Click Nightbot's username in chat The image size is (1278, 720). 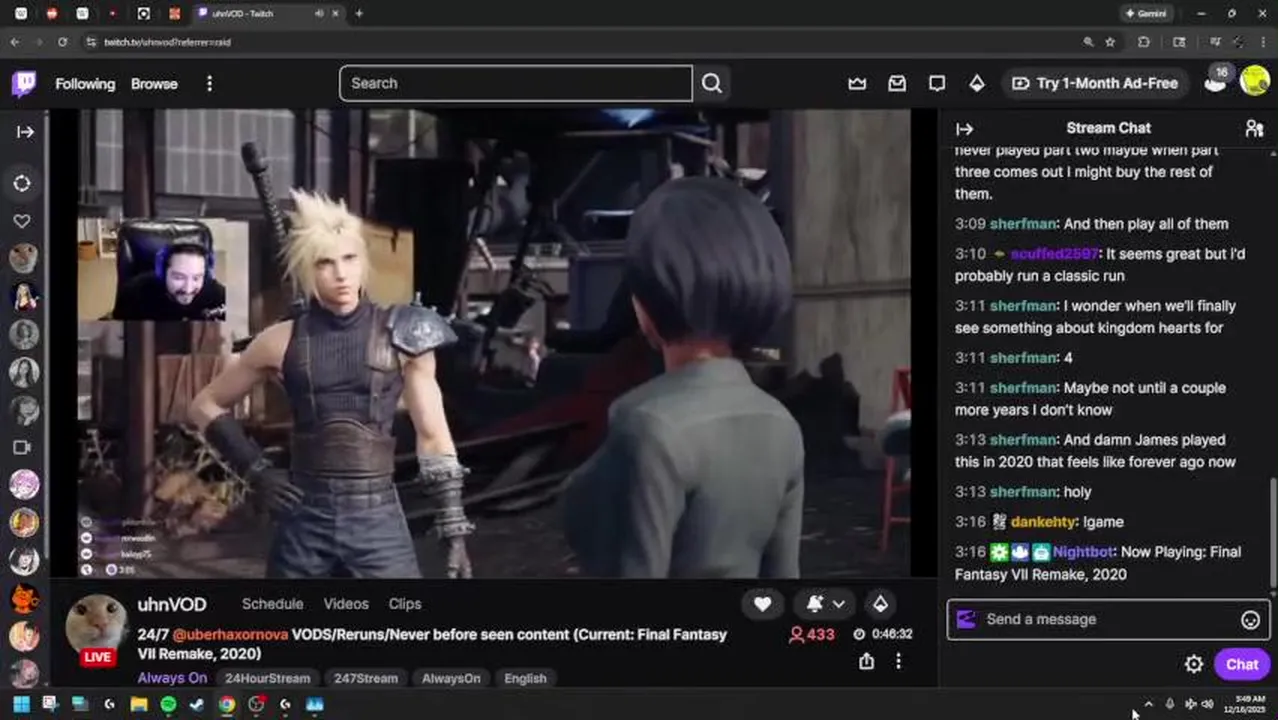click(1083, 552)
